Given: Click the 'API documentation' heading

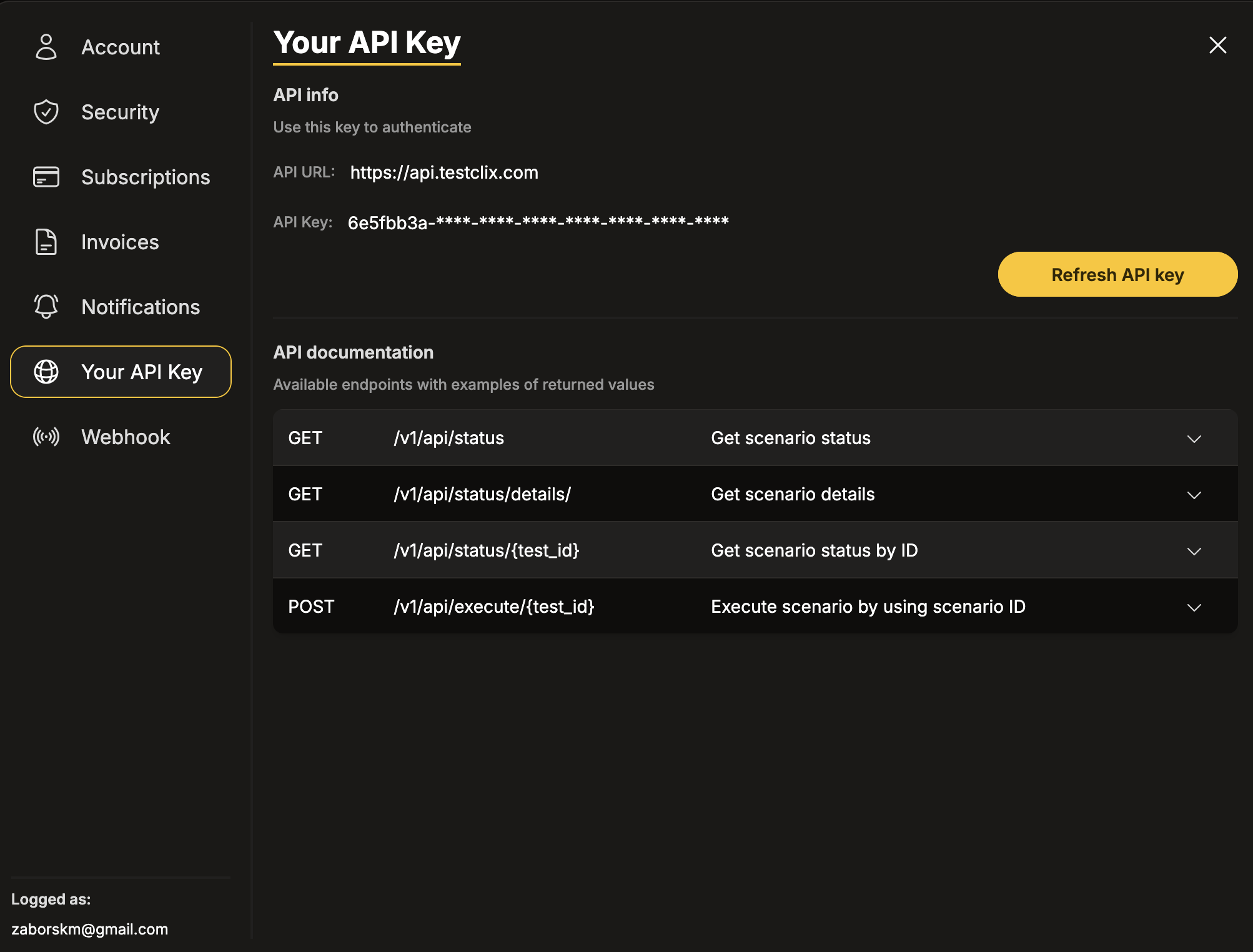Looking at the screenshot, I should tap(354, 352).
